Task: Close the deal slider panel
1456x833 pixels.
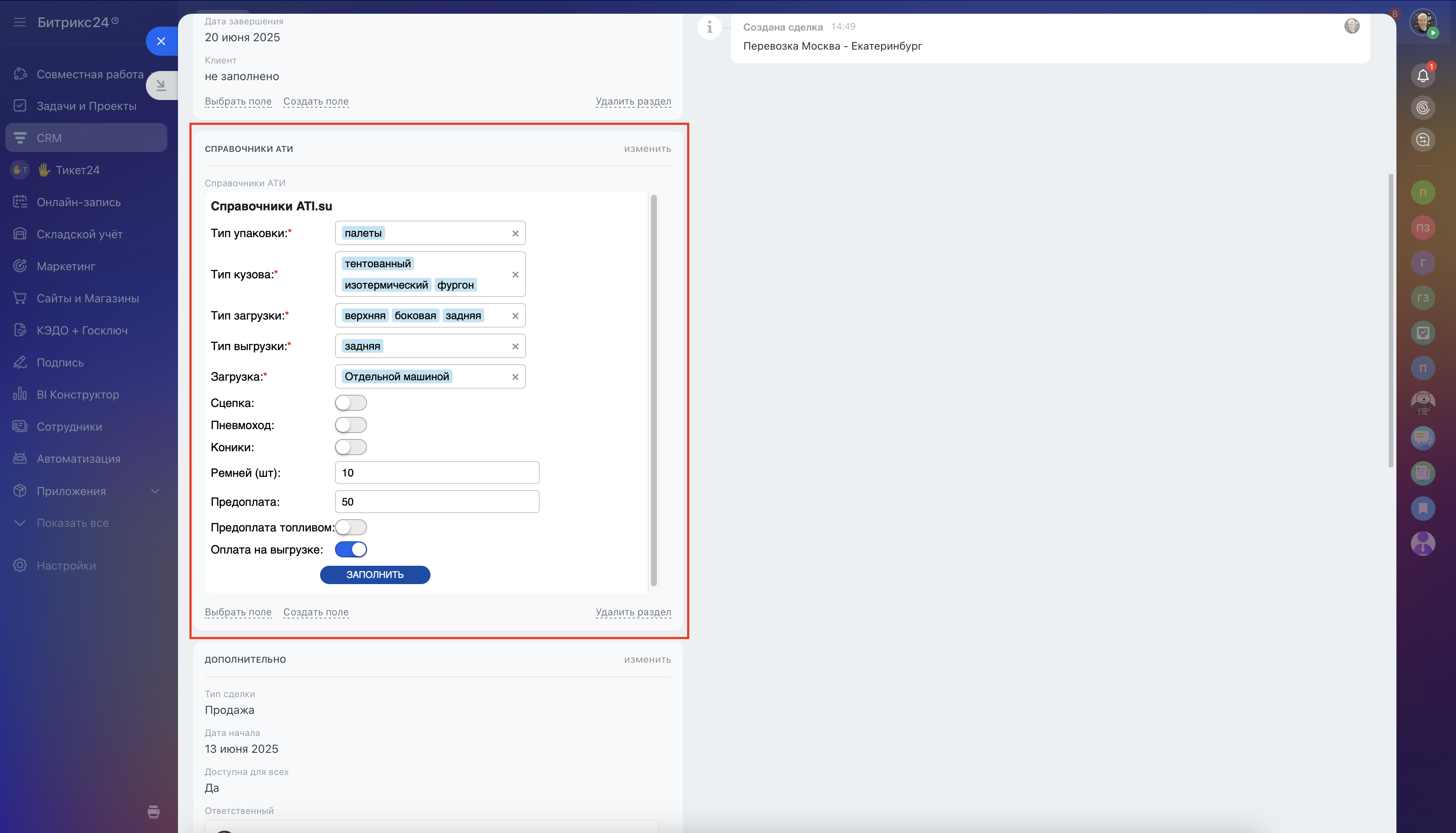Action: click(x=161, y=41)
